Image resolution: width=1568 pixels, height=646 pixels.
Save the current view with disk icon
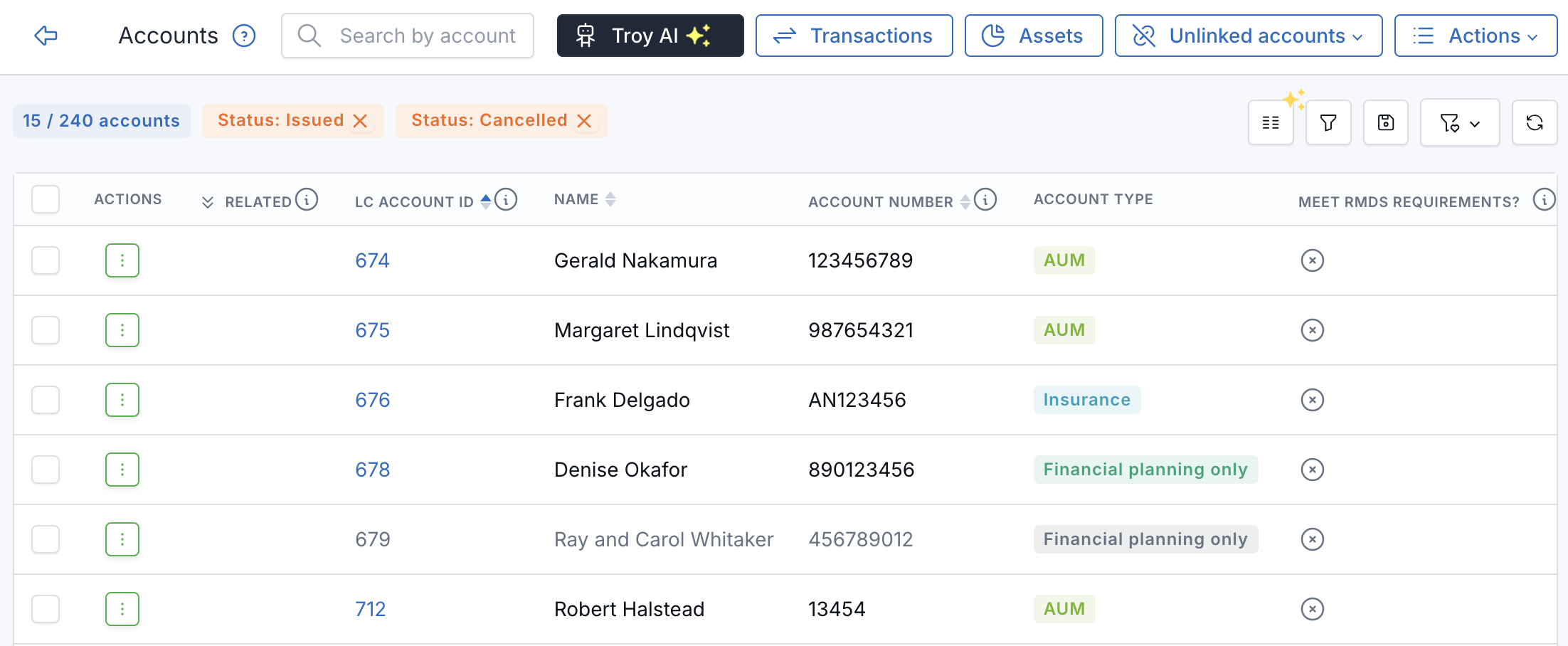point(1386,122)
